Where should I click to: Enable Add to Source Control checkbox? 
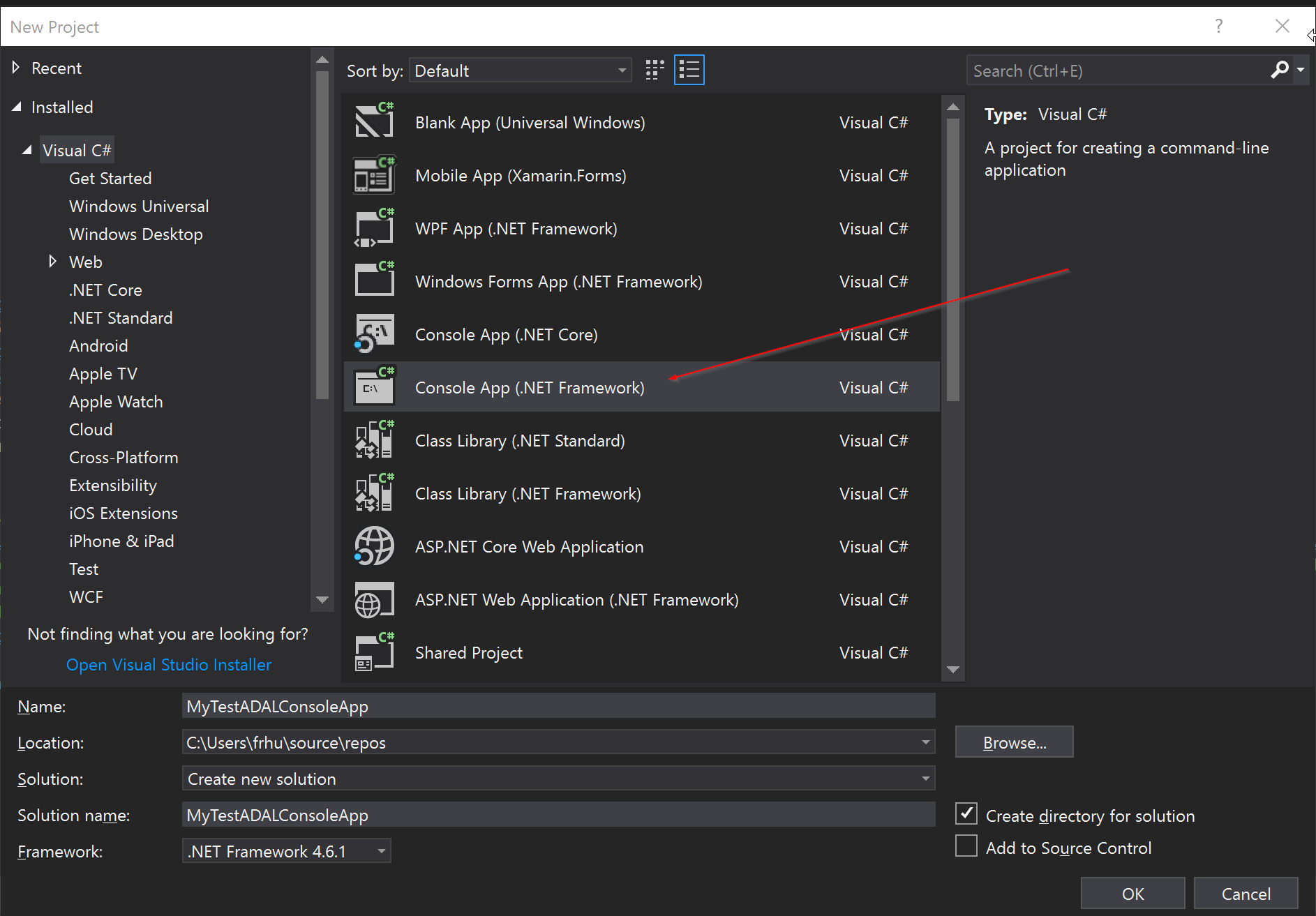[966, 846]
